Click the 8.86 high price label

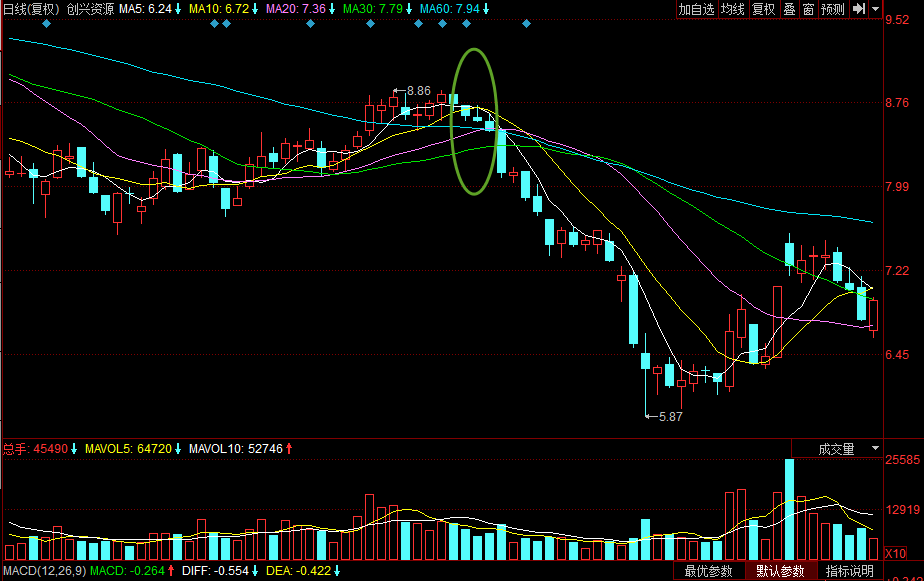[x=419, y=91]
